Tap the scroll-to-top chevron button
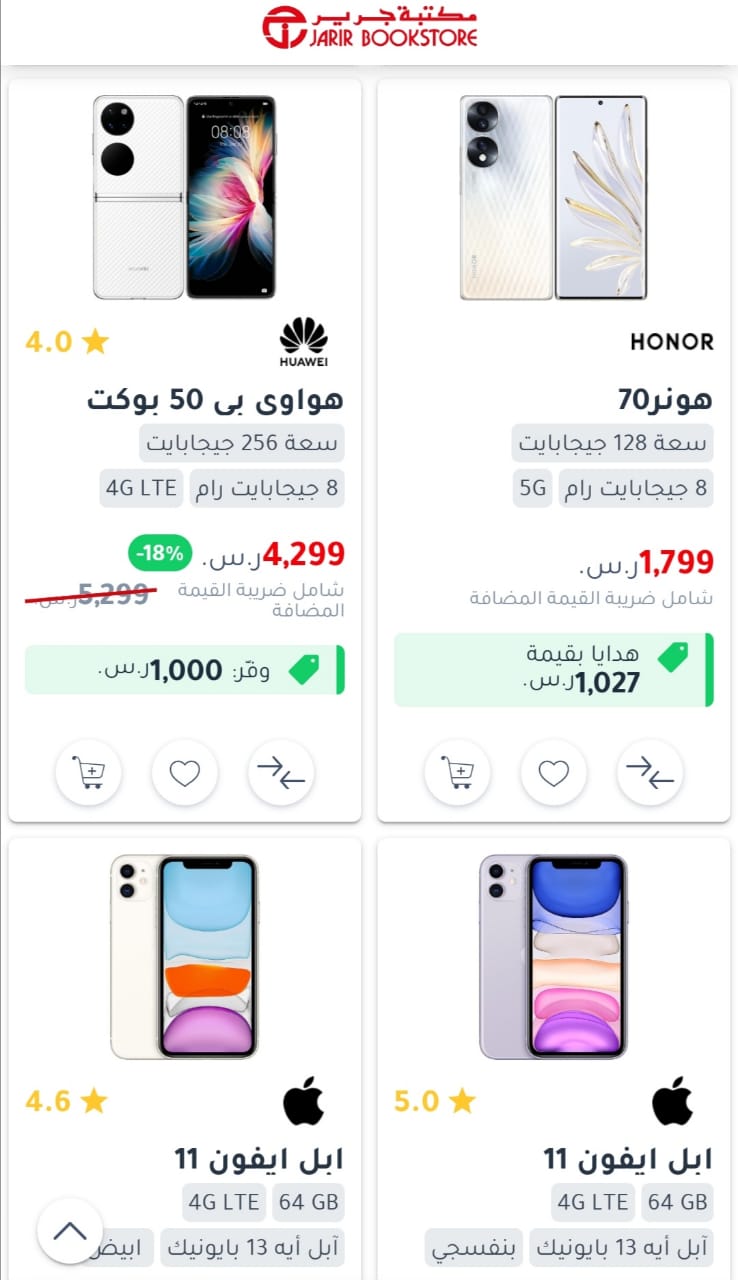Image resolution: width=738 pixels, height=1280 pixels. 70,1231
